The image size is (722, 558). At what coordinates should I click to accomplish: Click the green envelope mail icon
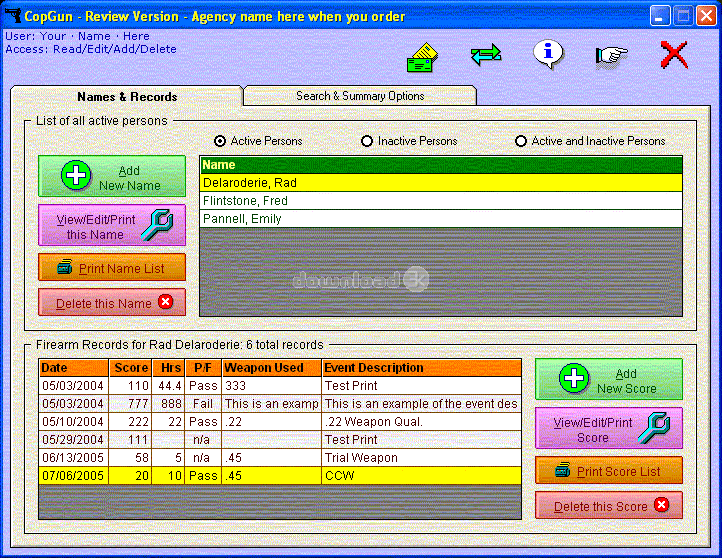[422, 58]
